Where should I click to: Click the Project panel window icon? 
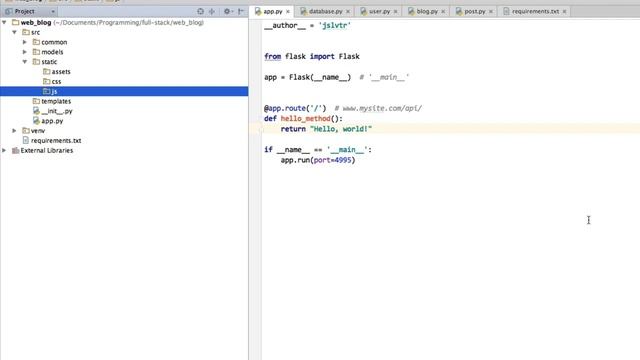(9, 11)
